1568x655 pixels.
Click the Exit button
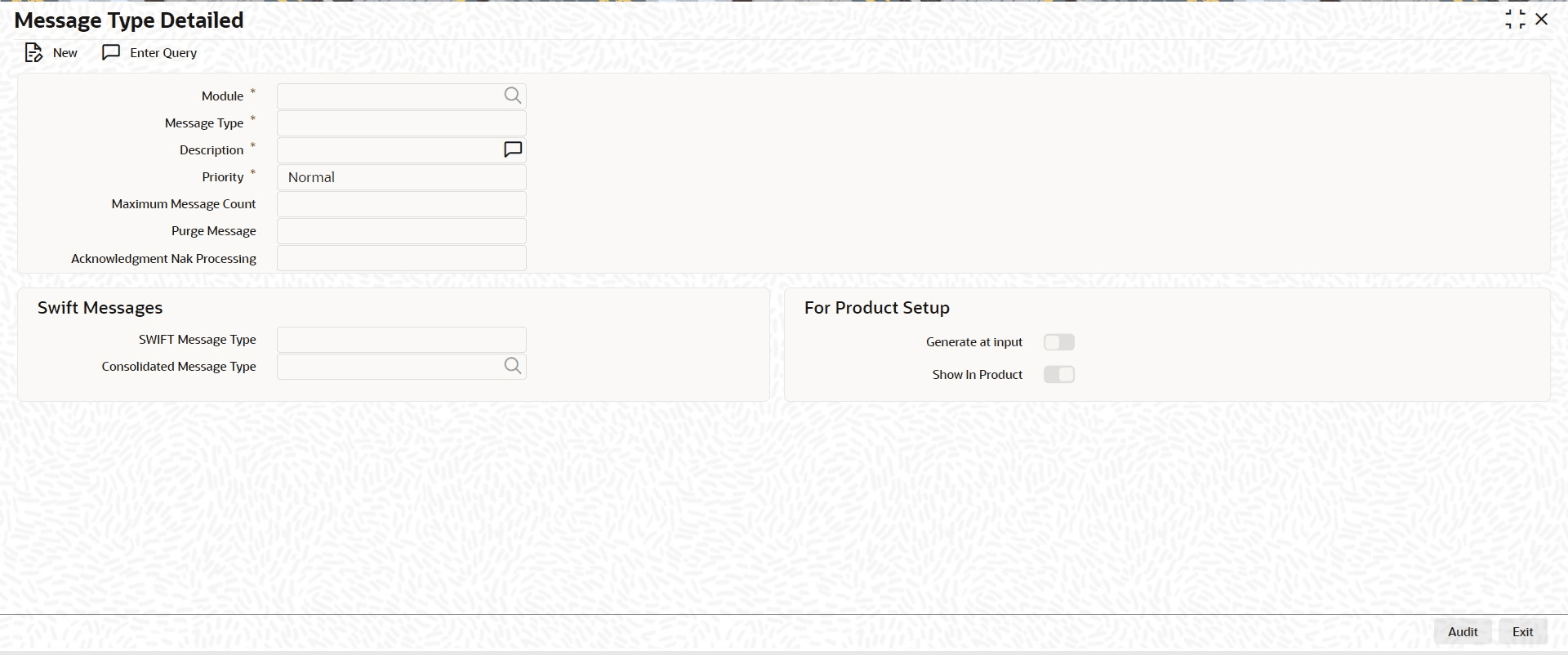pyautogui.click(x=1523, y=631)
